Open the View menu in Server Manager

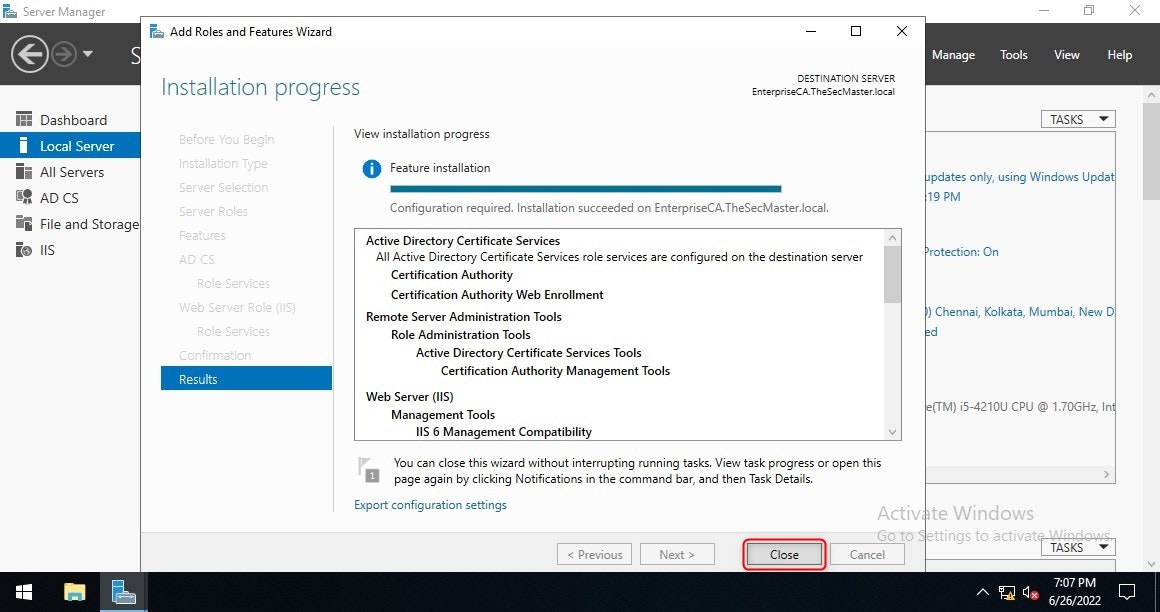click(1067, 55)
